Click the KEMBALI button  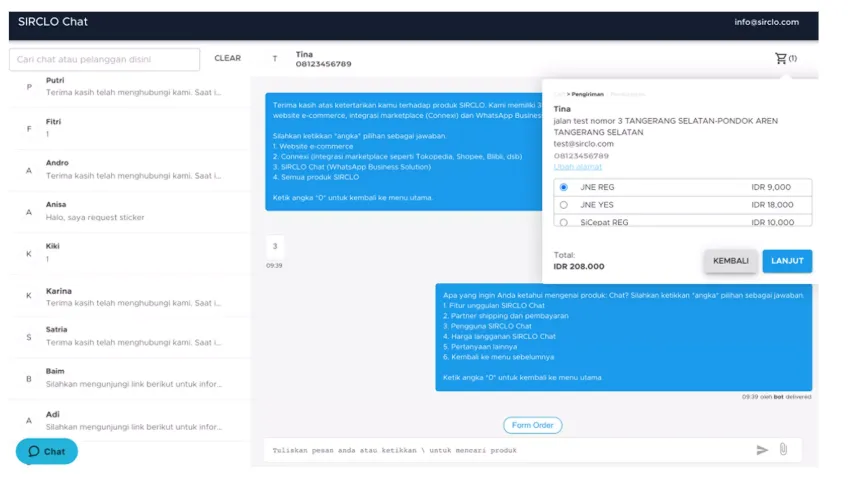pos(731,261)
